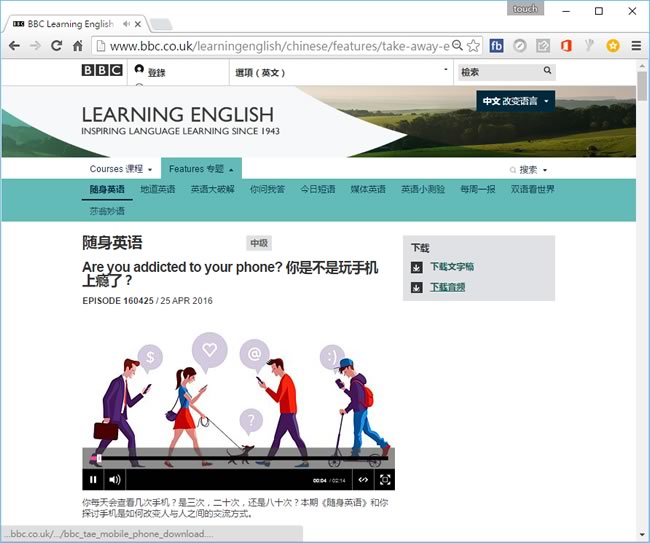Click the EPISODE 160425 date text

(147, 301)
